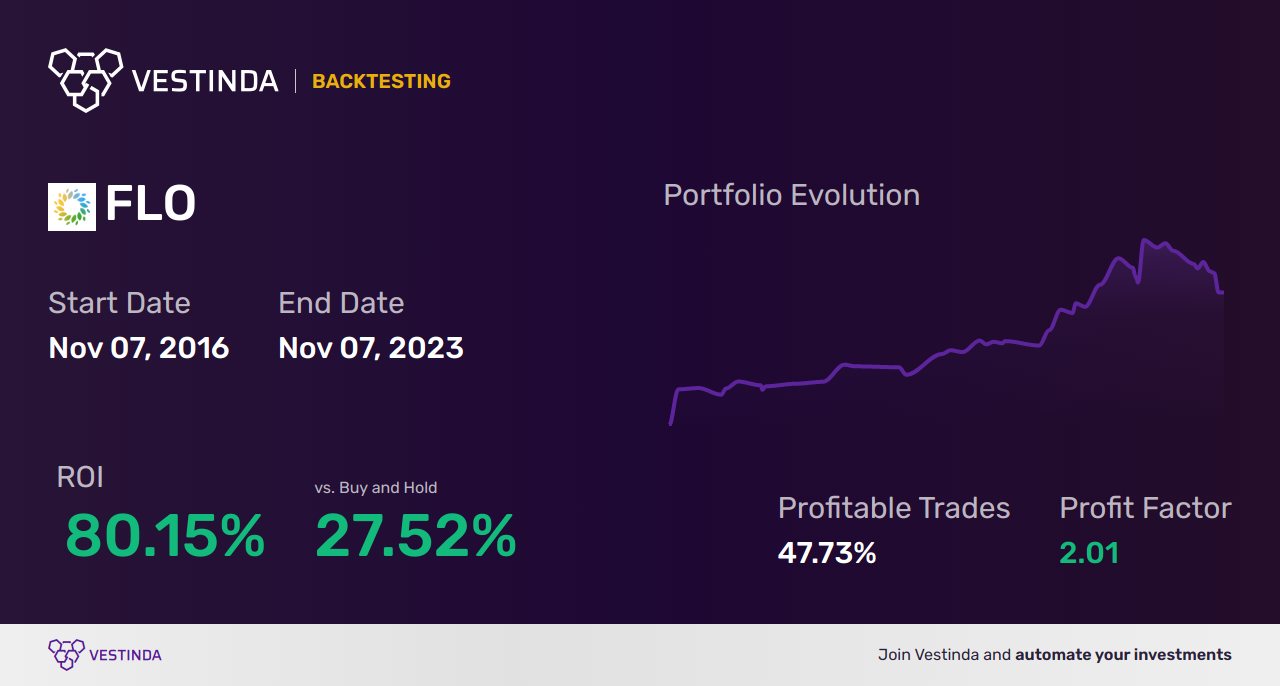Click the Portfolio Evolution chart title

tap(792, 195)
